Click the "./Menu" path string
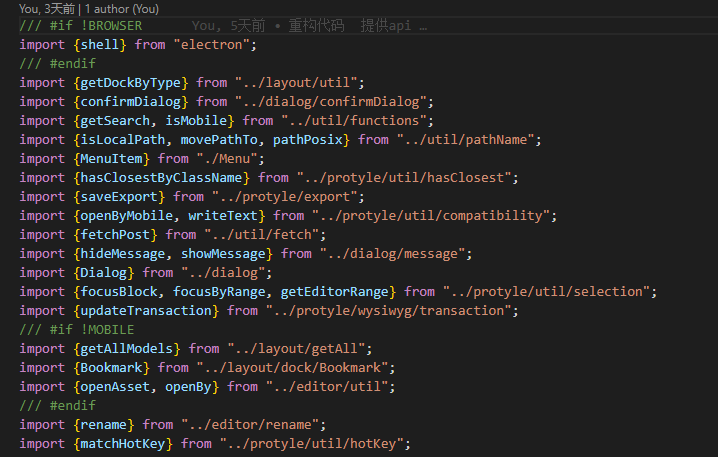 point(227,159)
